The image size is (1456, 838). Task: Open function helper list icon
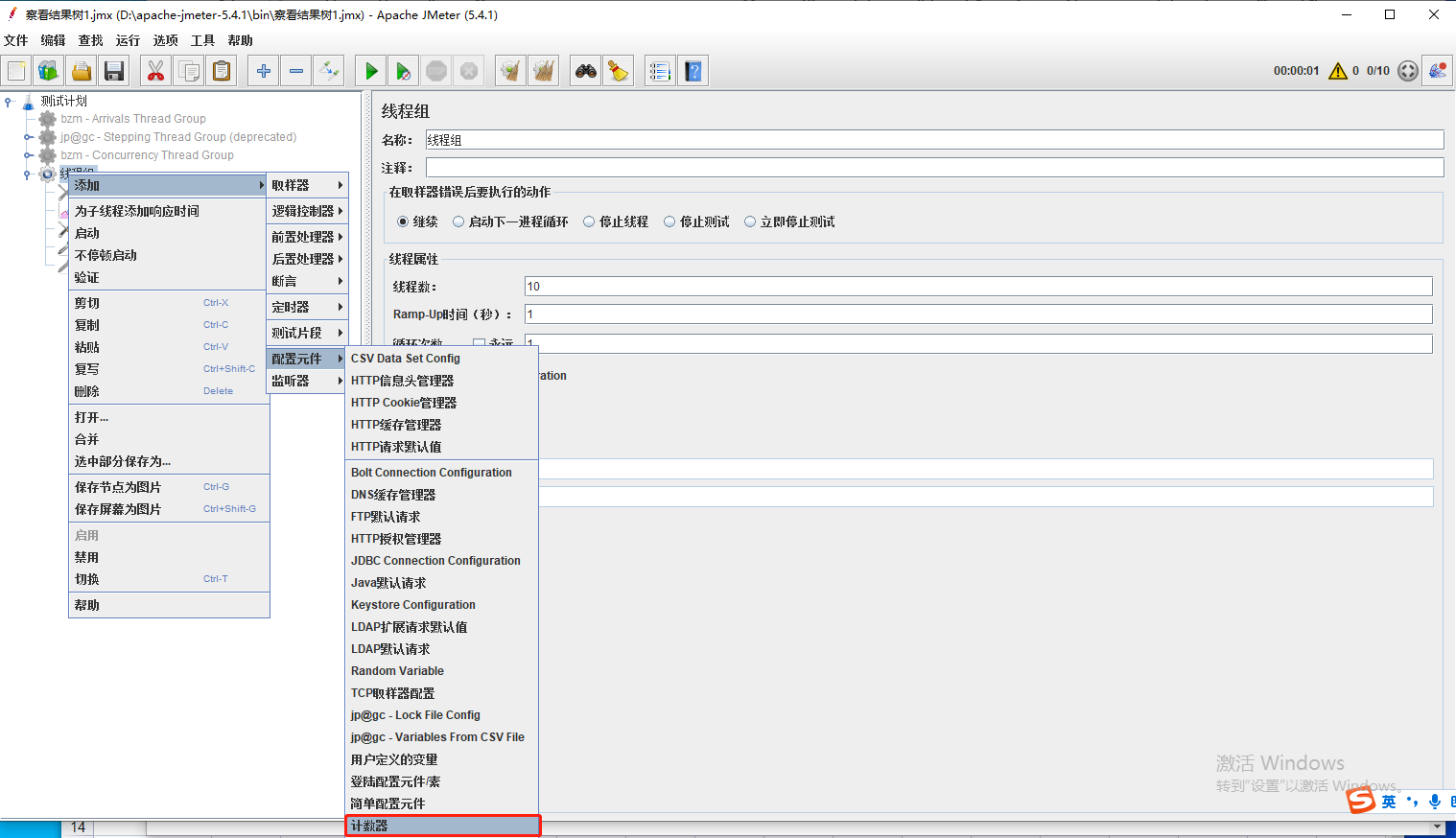coord(660,71)
